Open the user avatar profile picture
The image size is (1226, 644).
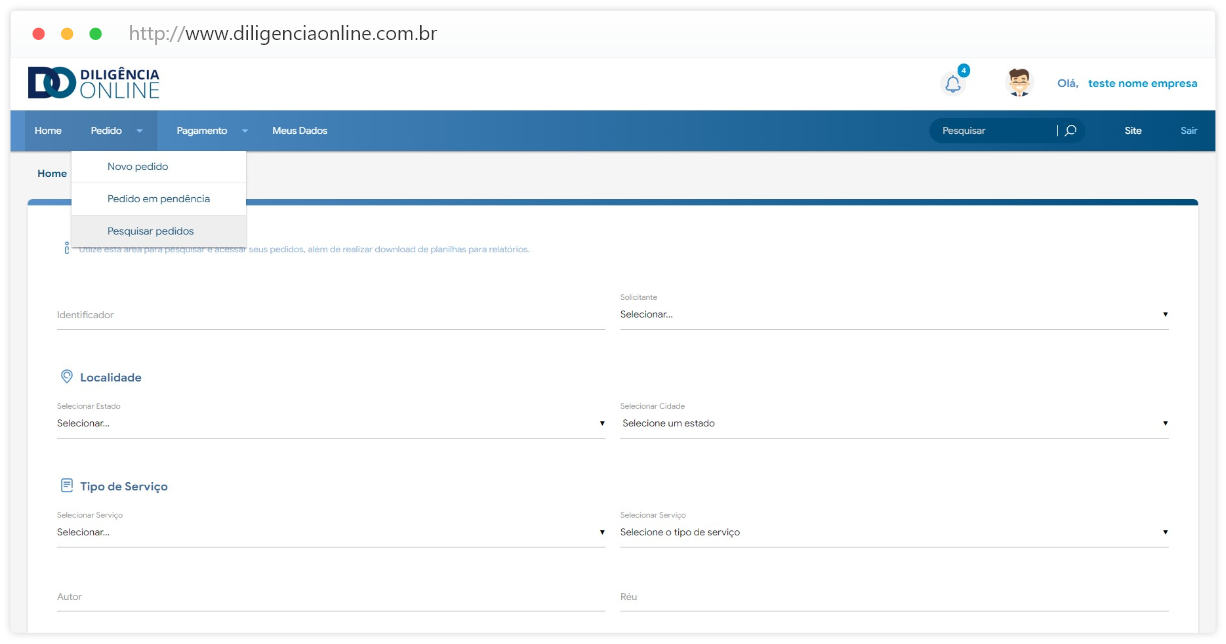tap(1019, 83)
